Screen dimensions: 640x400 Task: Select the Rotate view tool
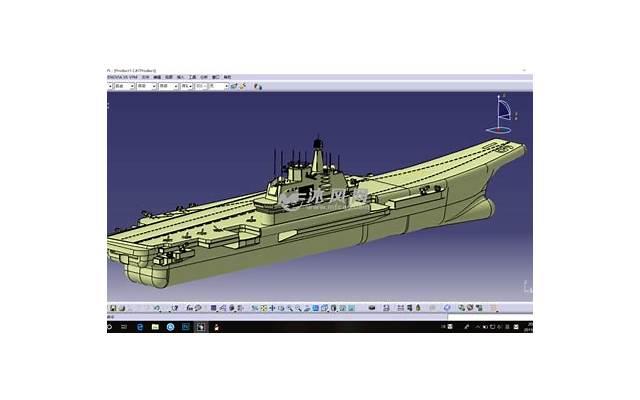281,308
